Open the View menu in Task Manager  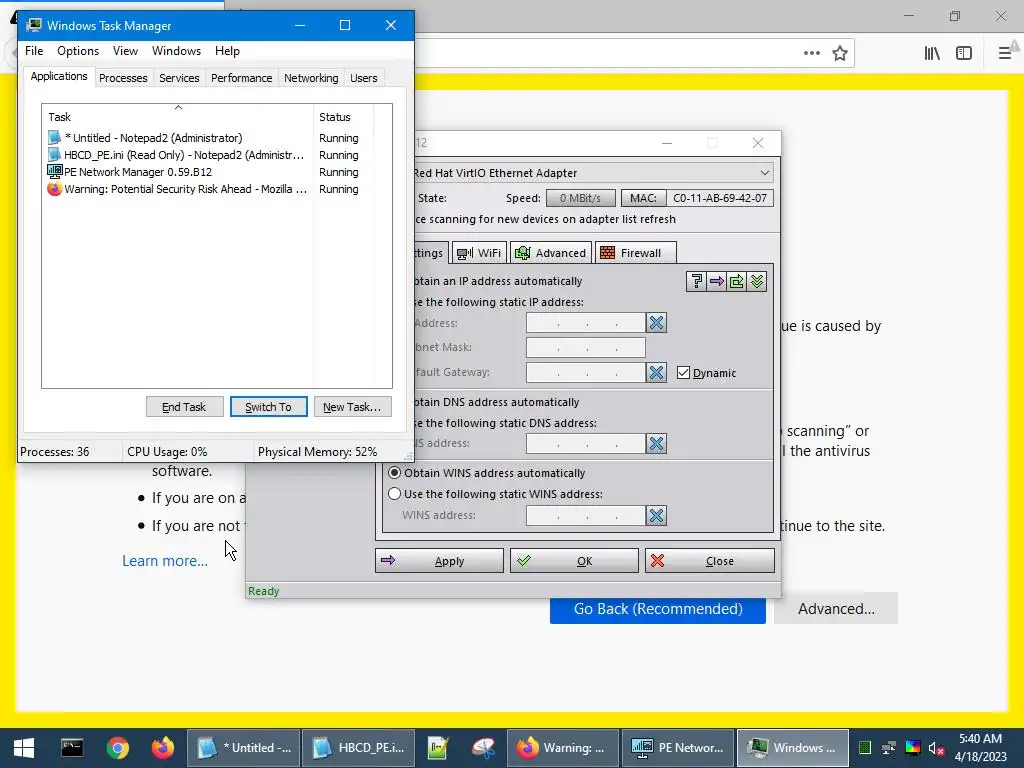[x=125, y=51]
